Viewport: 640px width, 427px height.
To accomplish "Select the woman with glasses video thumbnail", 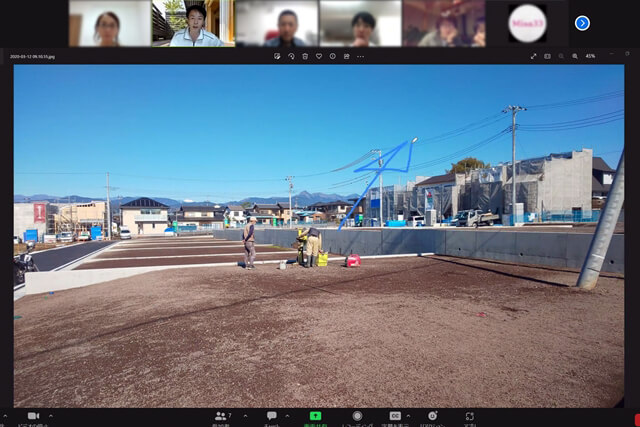I will [110, 23].
